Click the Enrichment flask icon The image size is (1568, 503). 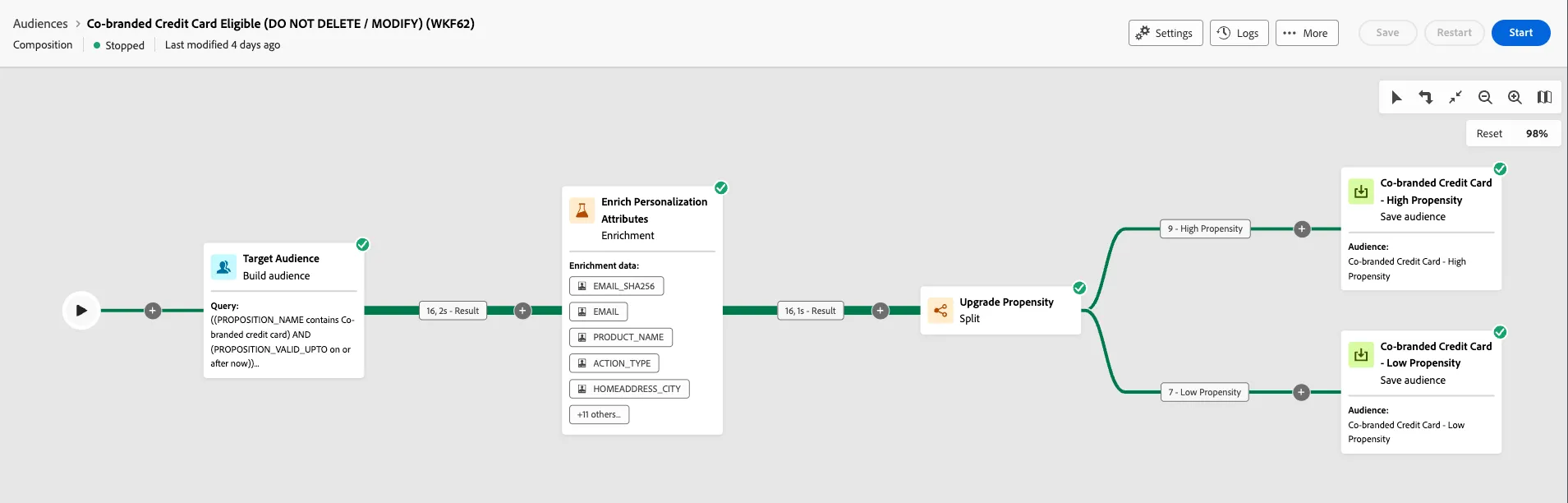582,210
